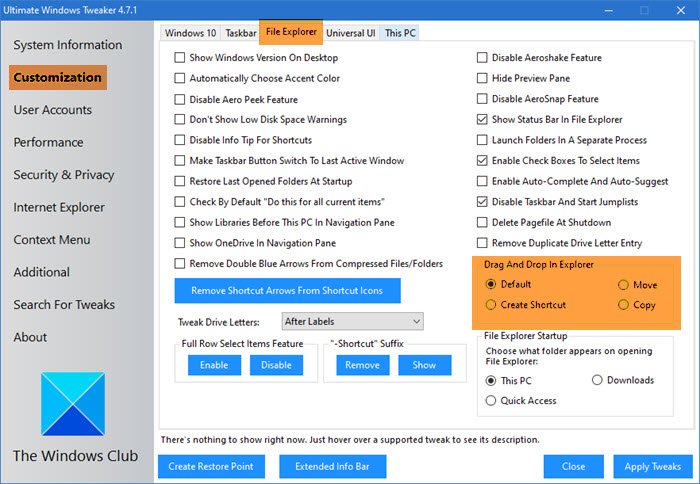The width and height of the screenshot is (700, 484).
Task: Go to Internet Explorer section
Action: [59, 208]
